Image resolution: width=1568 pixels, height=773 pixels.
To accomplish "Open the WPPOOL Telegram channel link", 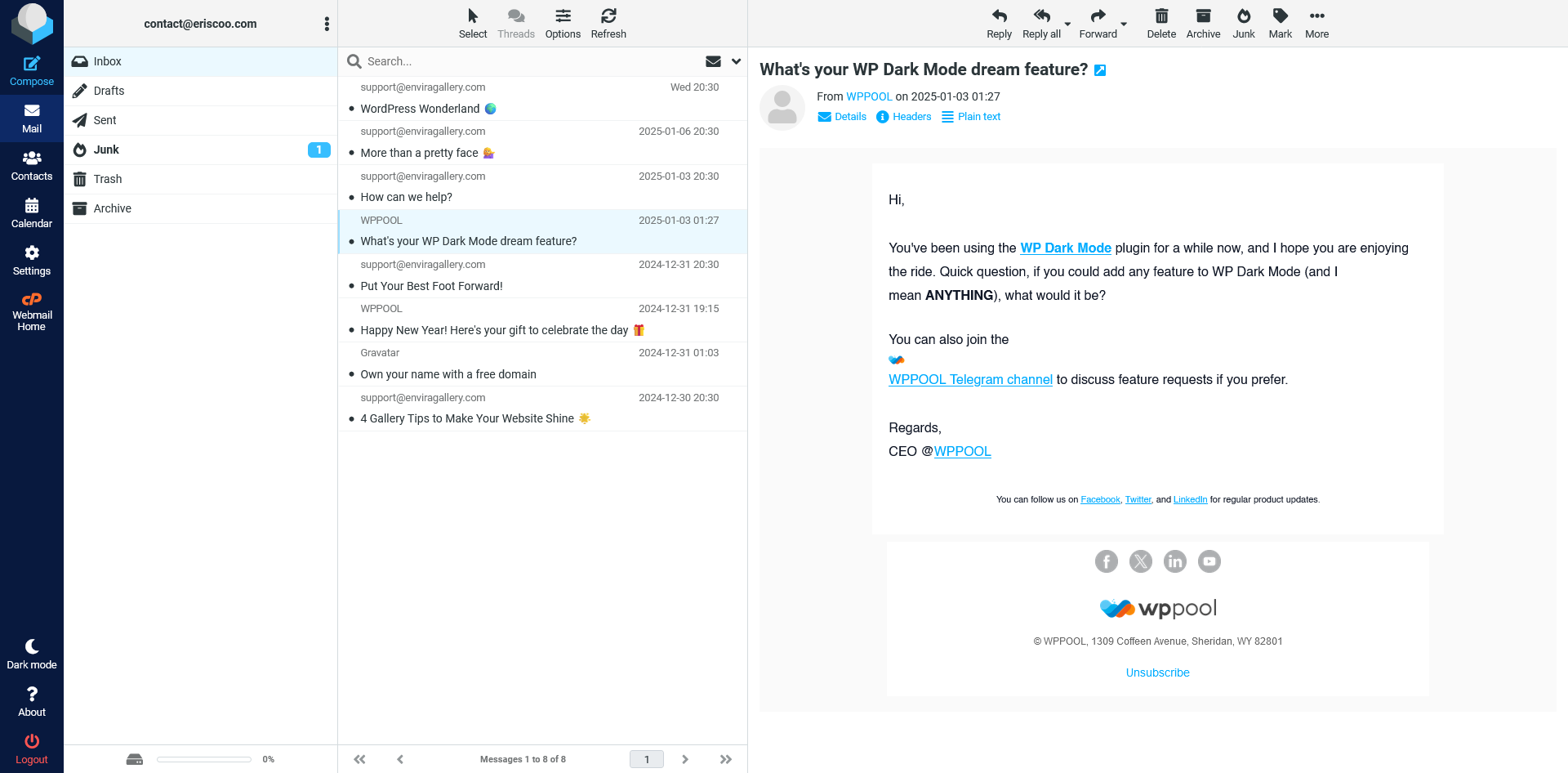I will pyautogui.click(x=970, y=379).
